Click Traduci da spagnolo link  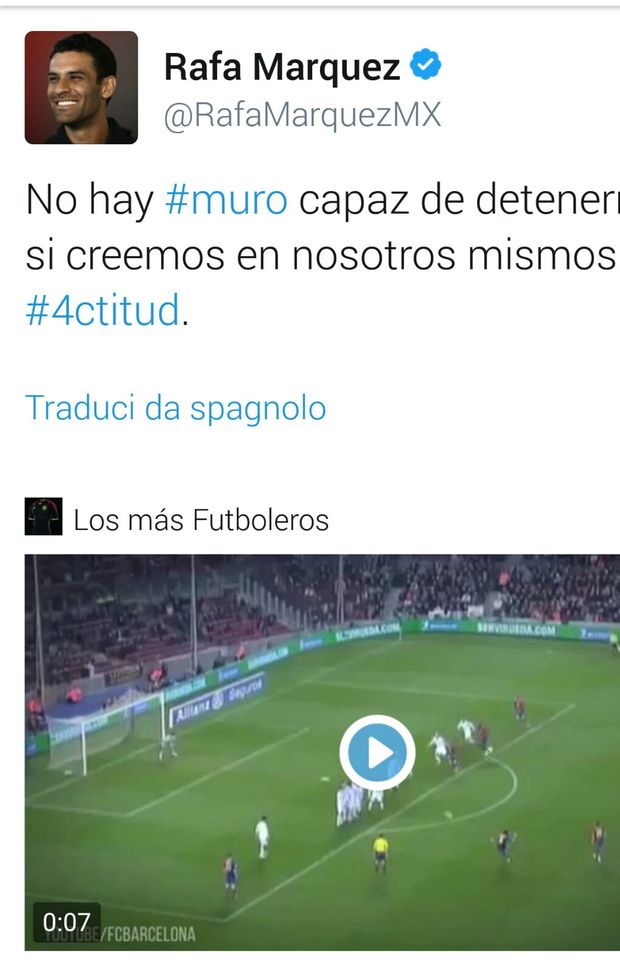(x=176, y=409)
